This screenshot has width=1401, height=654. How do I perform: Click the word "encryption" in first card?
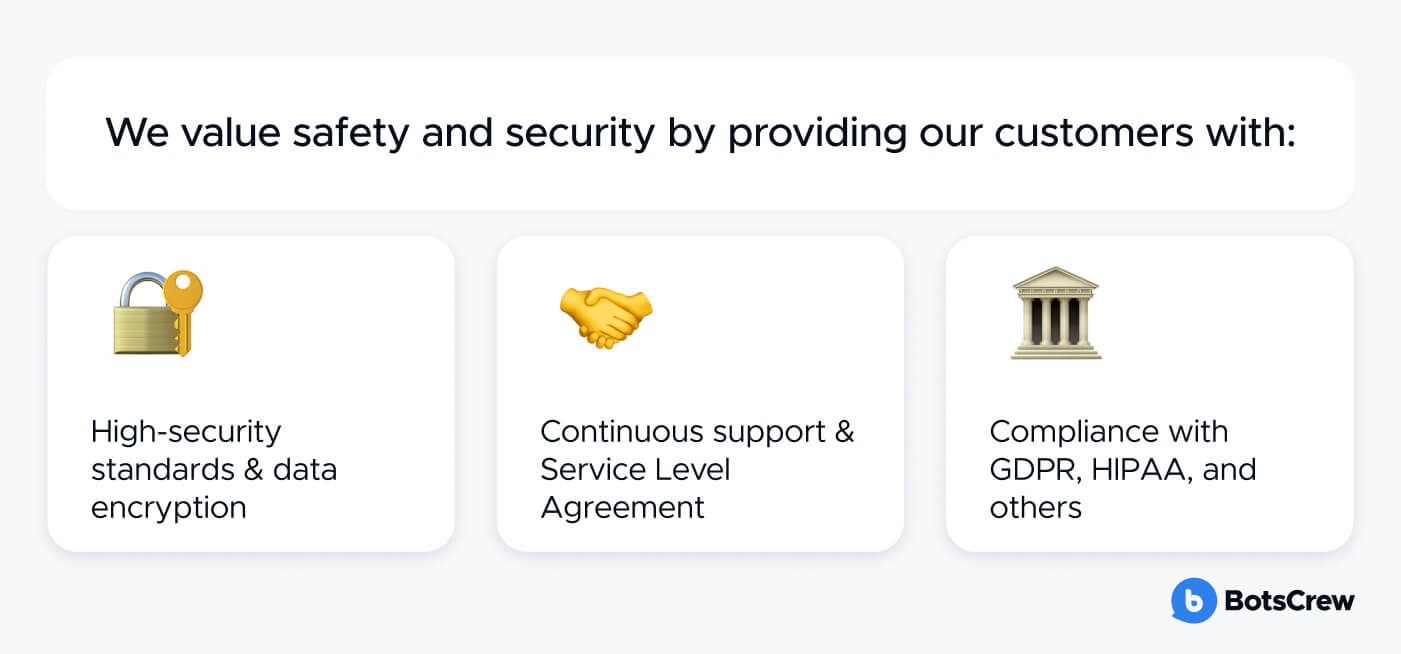coord(168,508)
